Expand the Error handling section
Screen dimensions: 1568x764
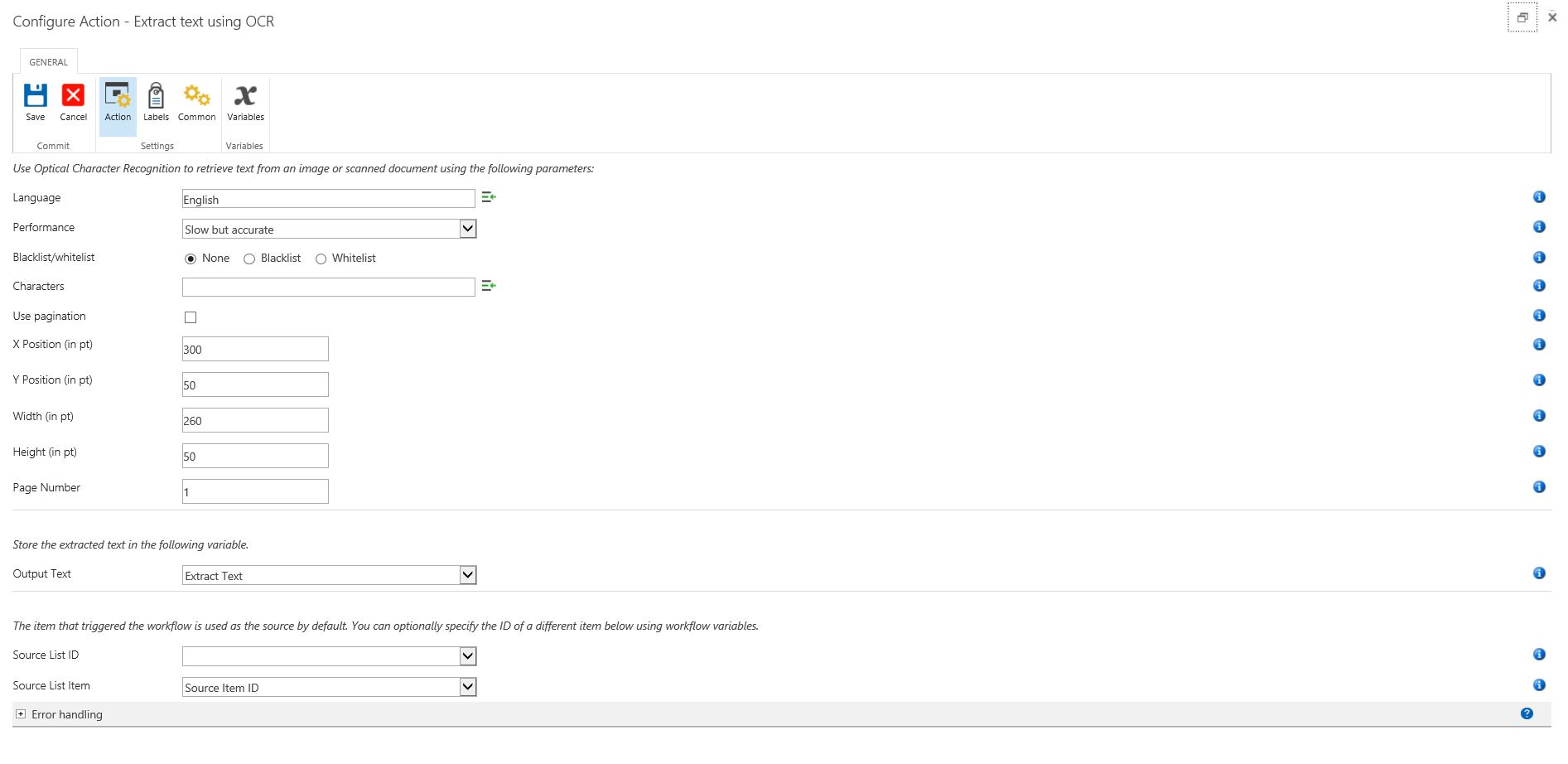[21, 714]
